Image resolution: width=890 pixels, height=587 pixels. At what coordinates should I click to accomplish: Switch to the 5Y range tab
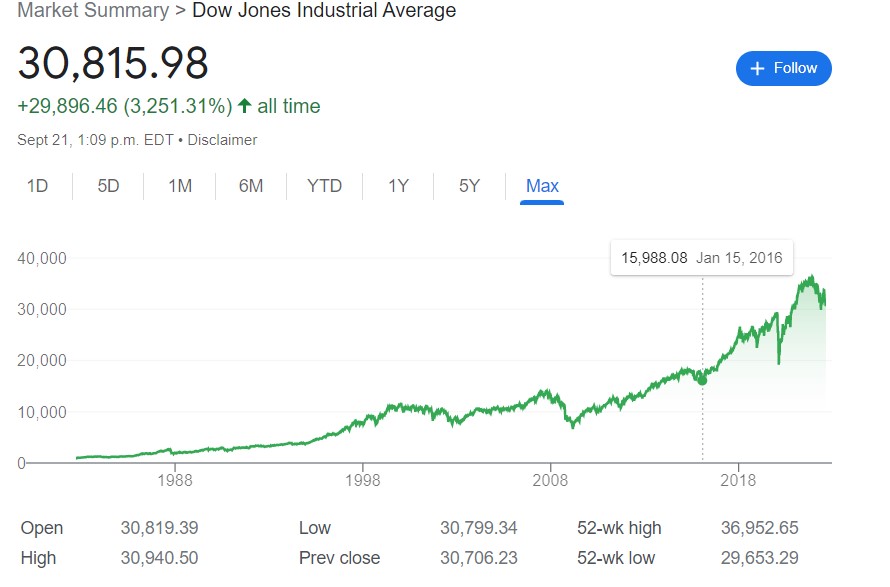click(x=469, y=186)
